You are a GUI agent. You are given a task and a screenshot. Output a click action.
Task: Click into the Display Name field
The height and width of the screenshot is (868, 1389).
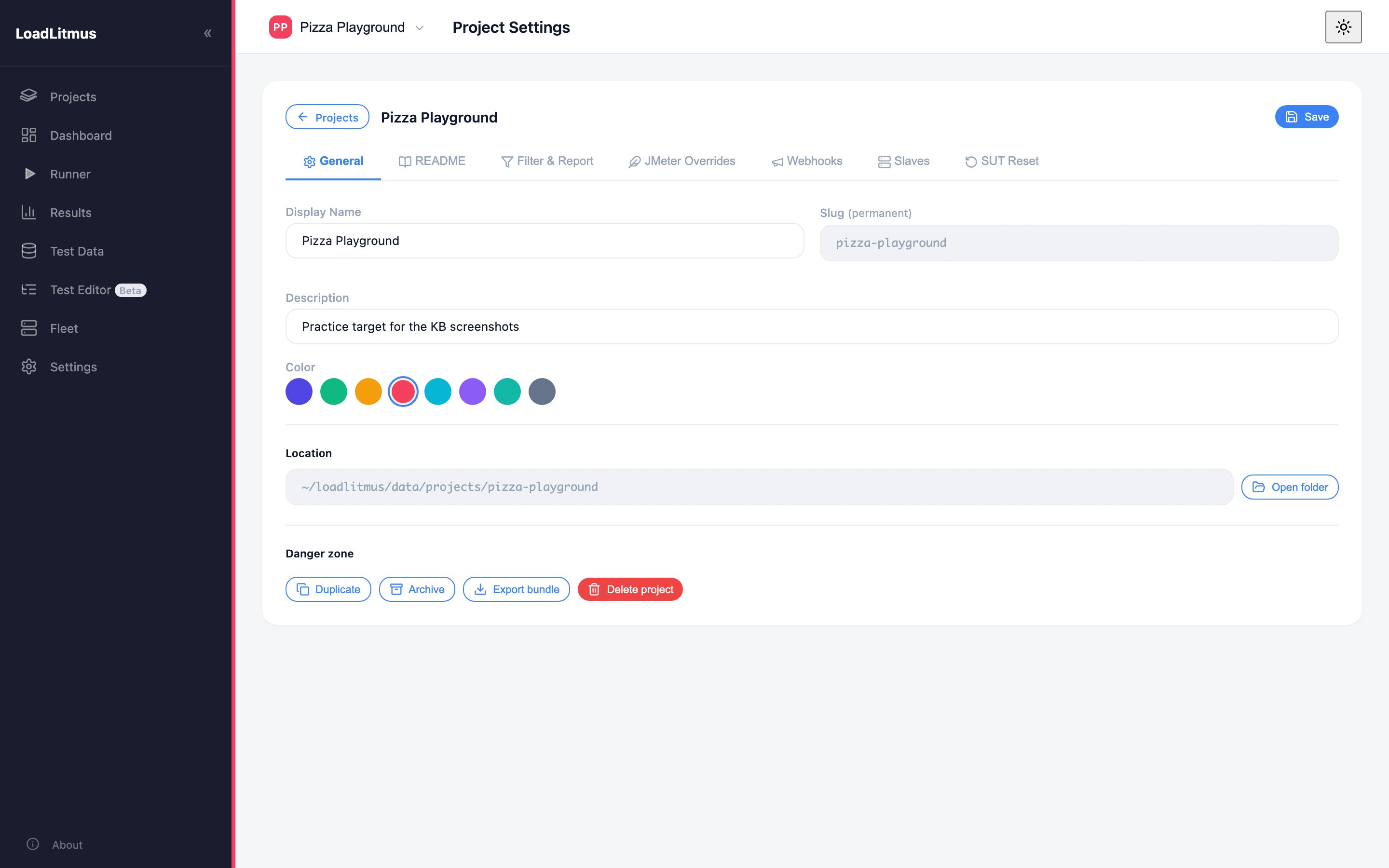[x=545, y=241]
